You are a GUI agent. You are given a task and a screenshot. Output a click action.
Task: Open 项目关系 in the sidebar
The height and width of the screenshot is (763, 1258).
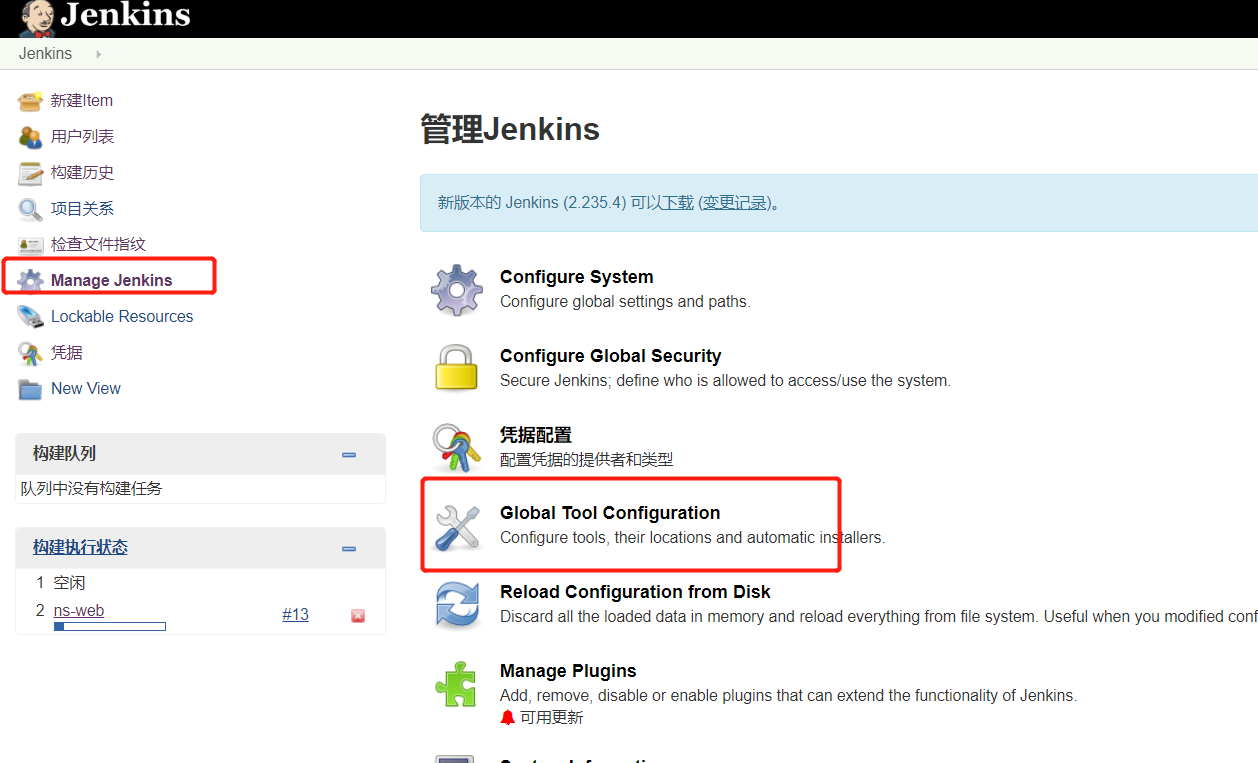(83, 209)
